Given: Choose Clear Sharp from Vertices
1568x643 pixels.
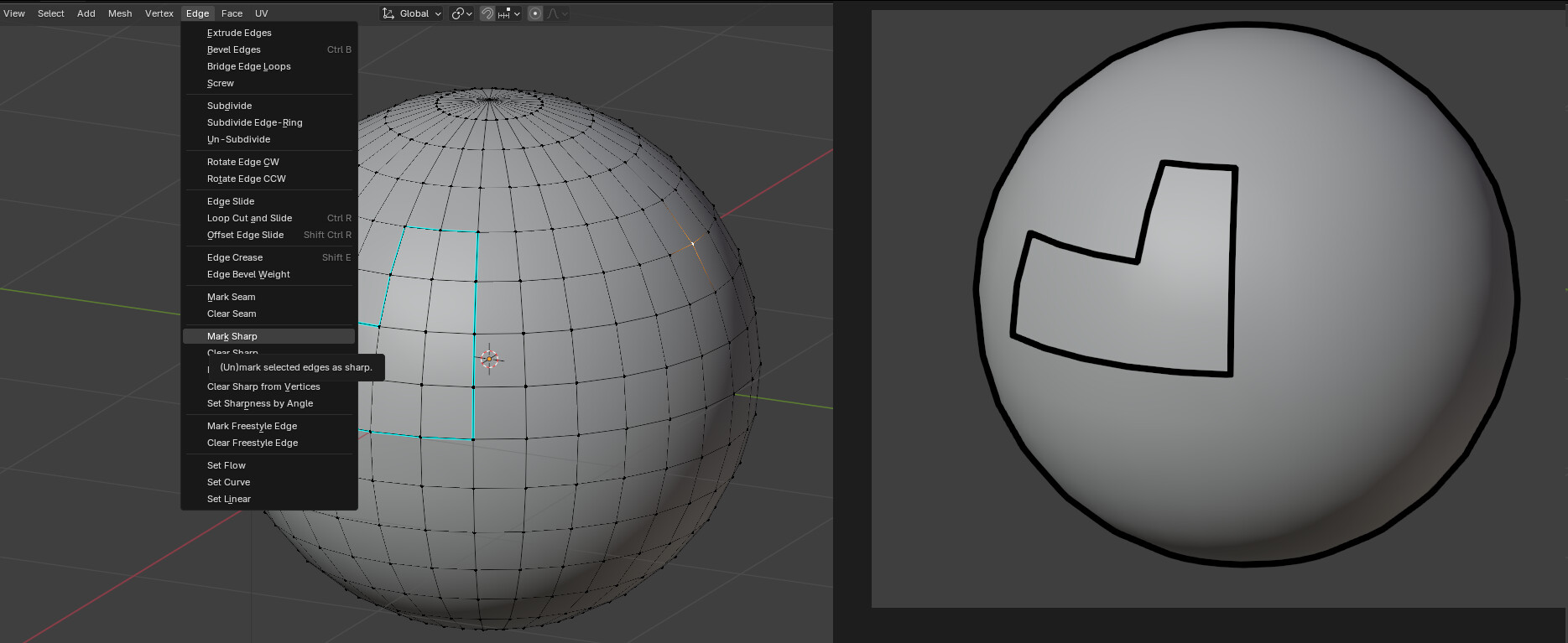Looking at the screenshot, I should [269, 386].
